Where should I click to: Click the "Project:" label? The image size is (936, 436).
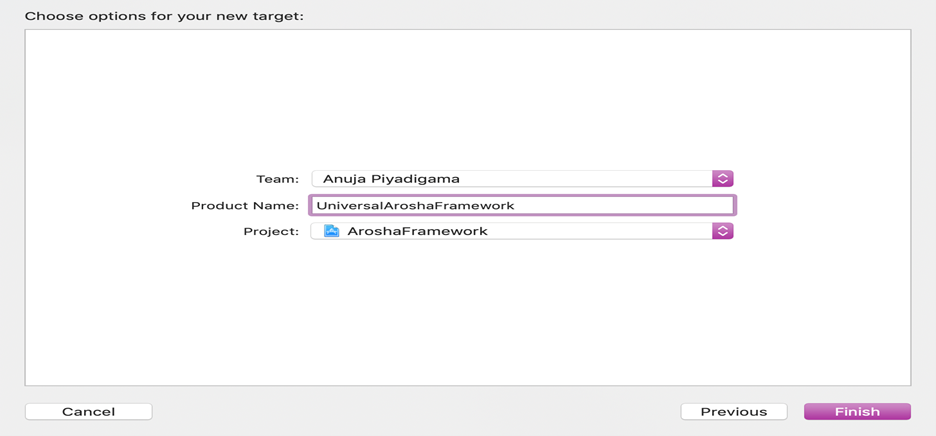pos(271,231)
